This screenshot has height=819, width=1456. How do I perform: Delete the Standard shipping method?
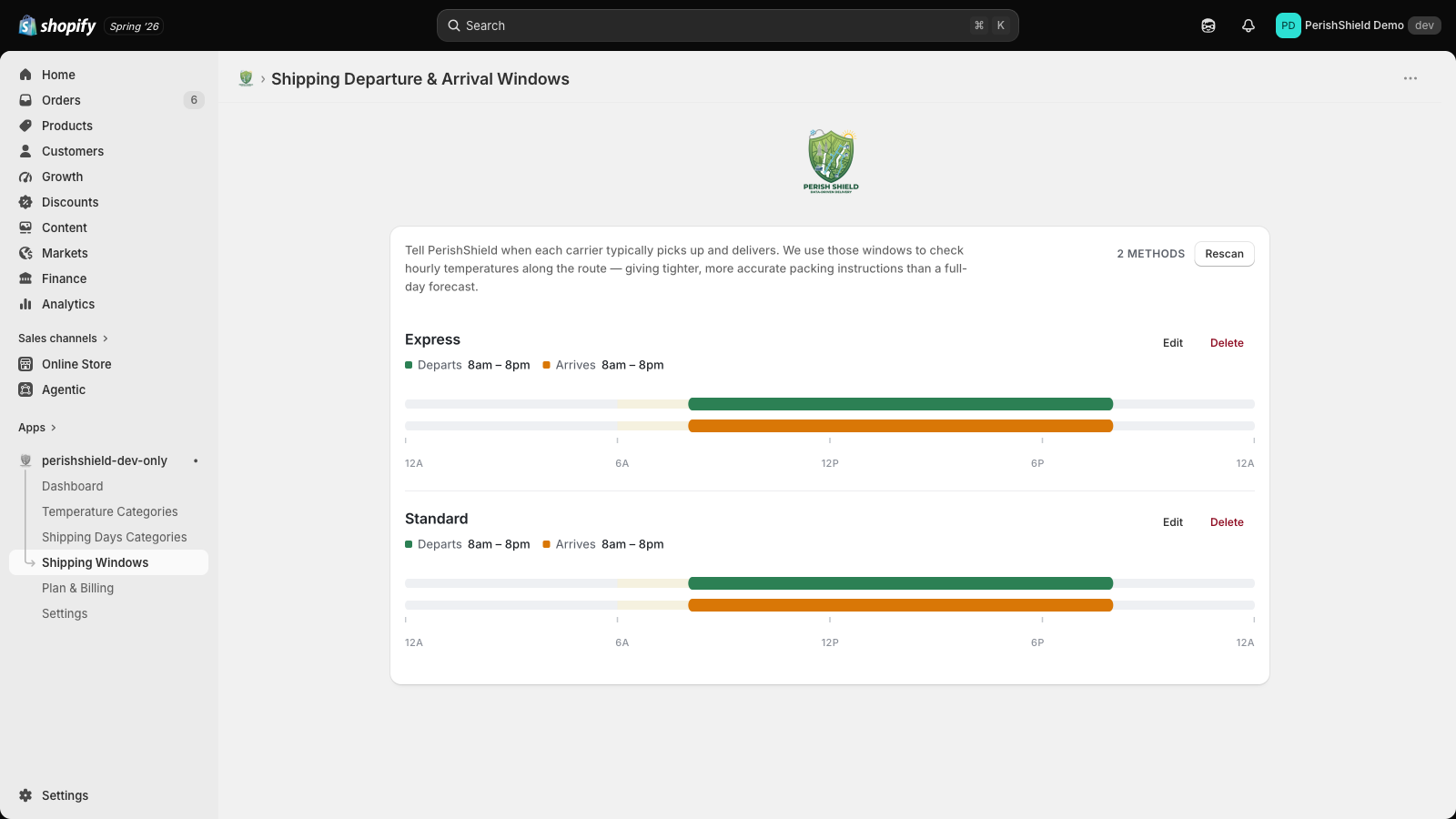(1227, 522)
